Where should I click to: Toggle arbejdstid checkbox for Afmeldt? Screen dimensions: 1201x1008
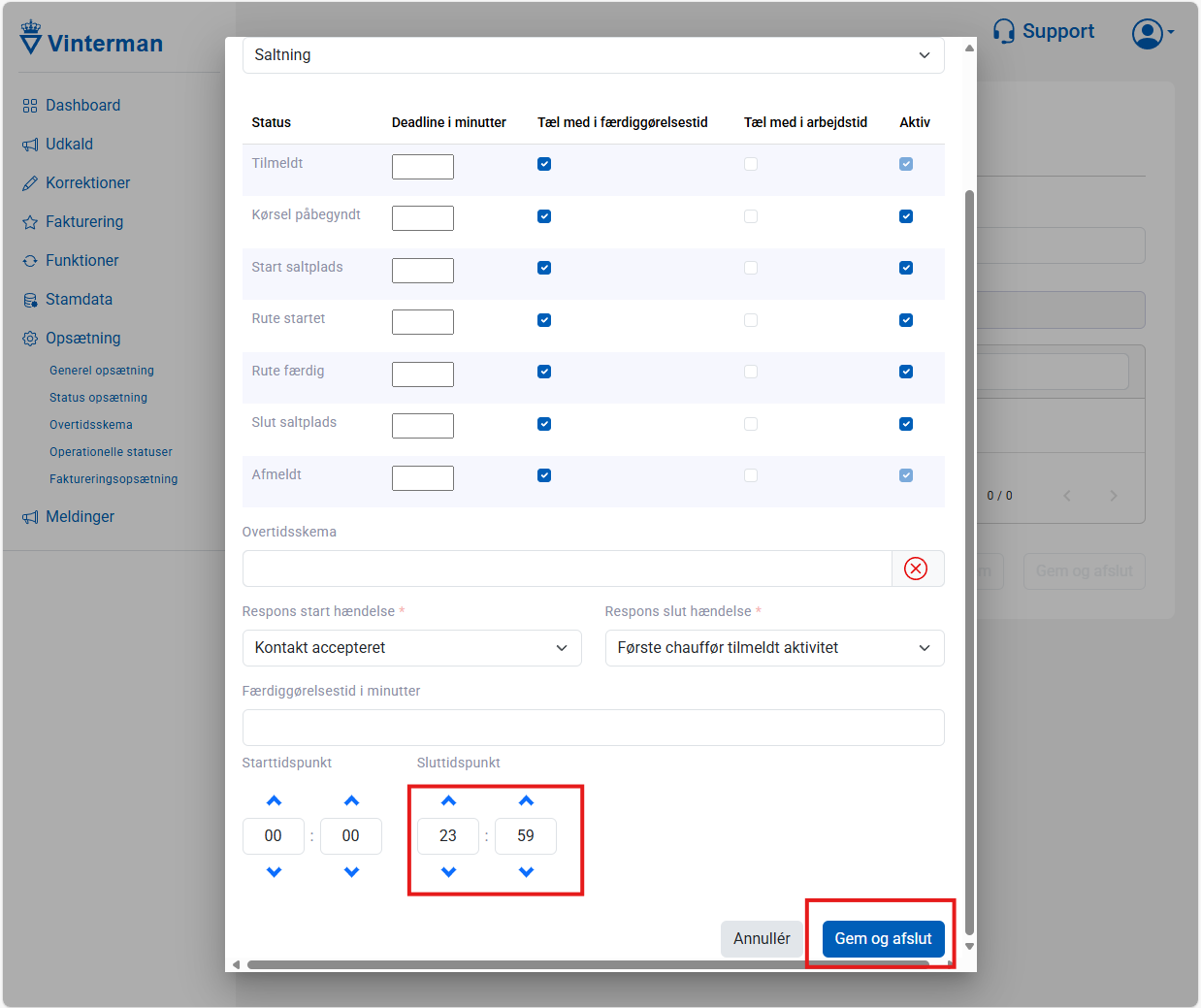(751, 475)
